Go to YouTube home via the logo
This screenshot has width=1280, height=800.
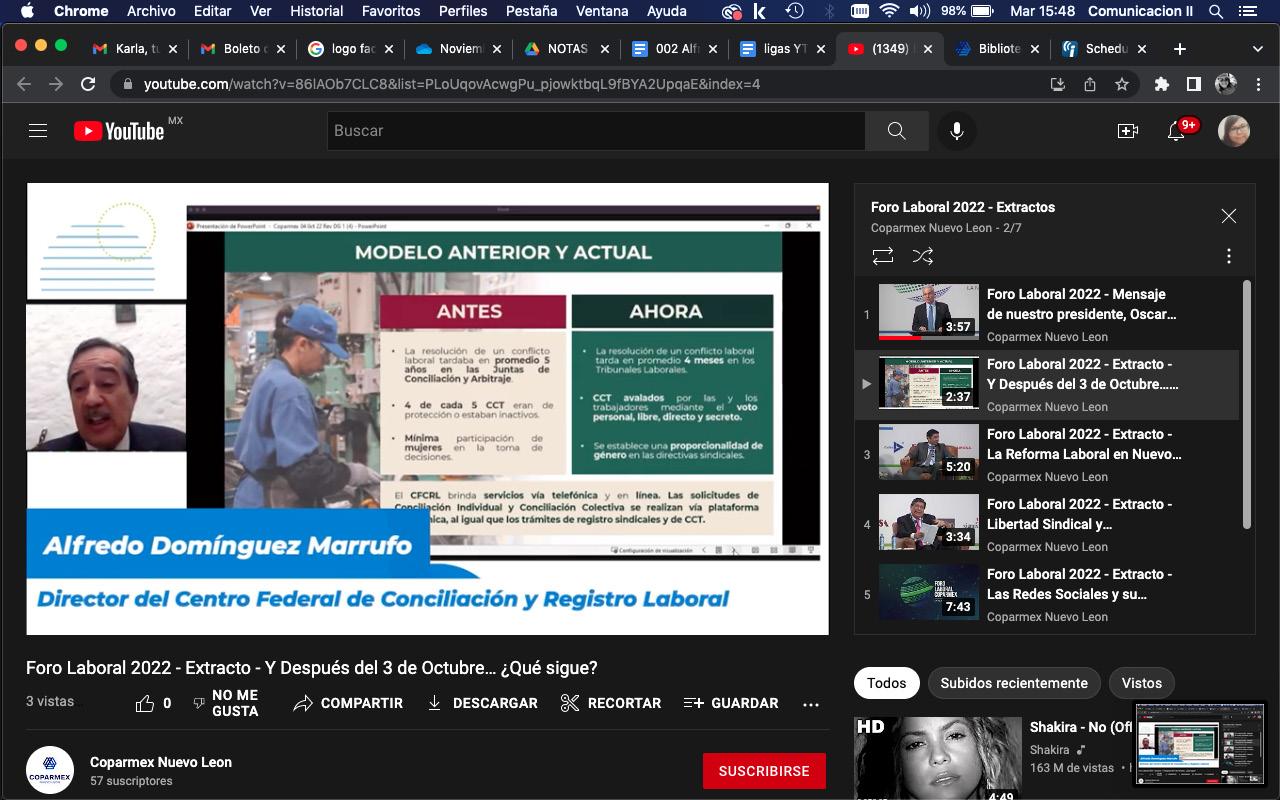(119, 131)
